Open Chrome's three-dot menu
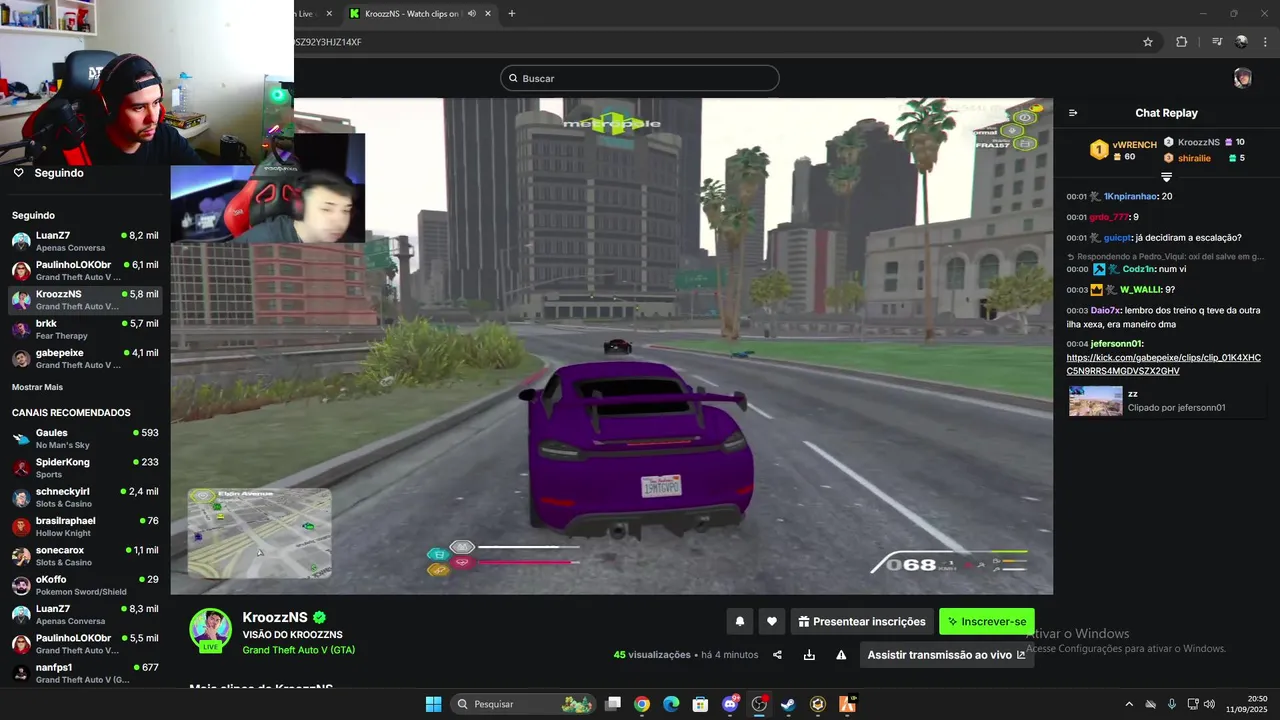This screenshot has height=720, width=1280. point(1265,42)
